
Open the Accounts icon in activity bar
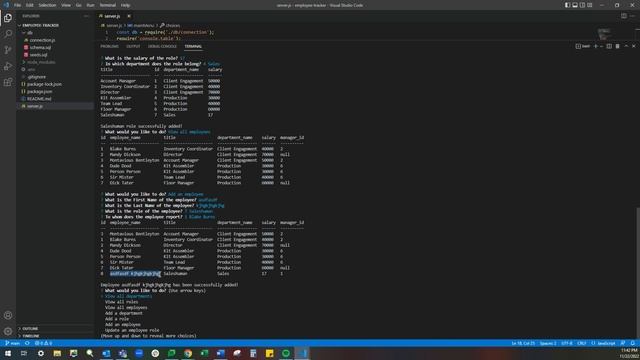coord(8,315)
